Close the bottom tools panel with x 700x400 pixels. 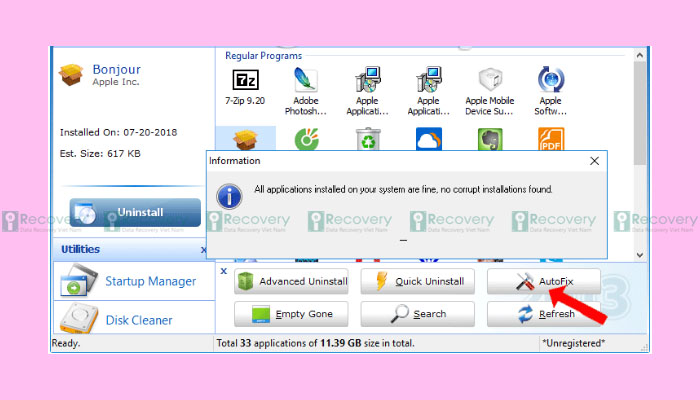224,271
